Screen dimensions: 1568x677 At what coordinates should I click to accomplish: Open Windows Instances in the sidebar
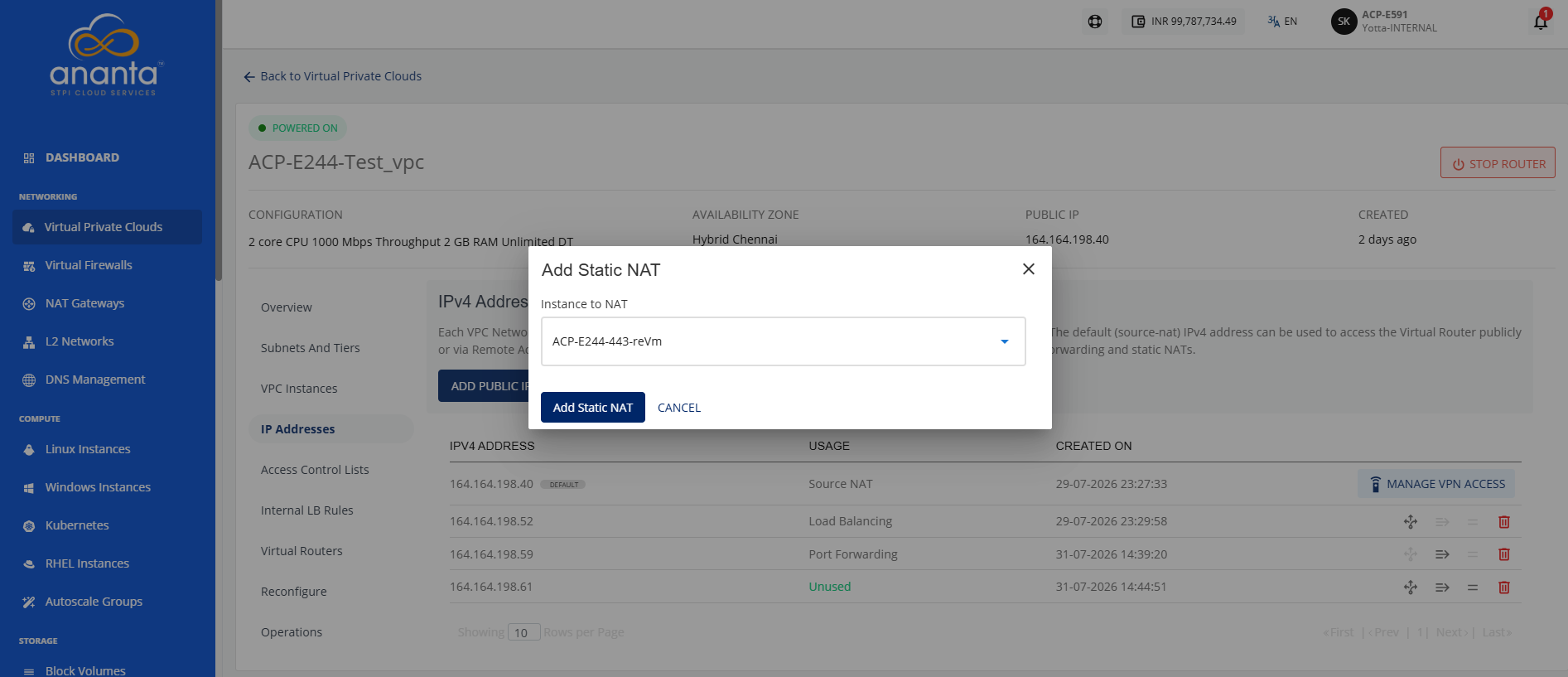98,487
